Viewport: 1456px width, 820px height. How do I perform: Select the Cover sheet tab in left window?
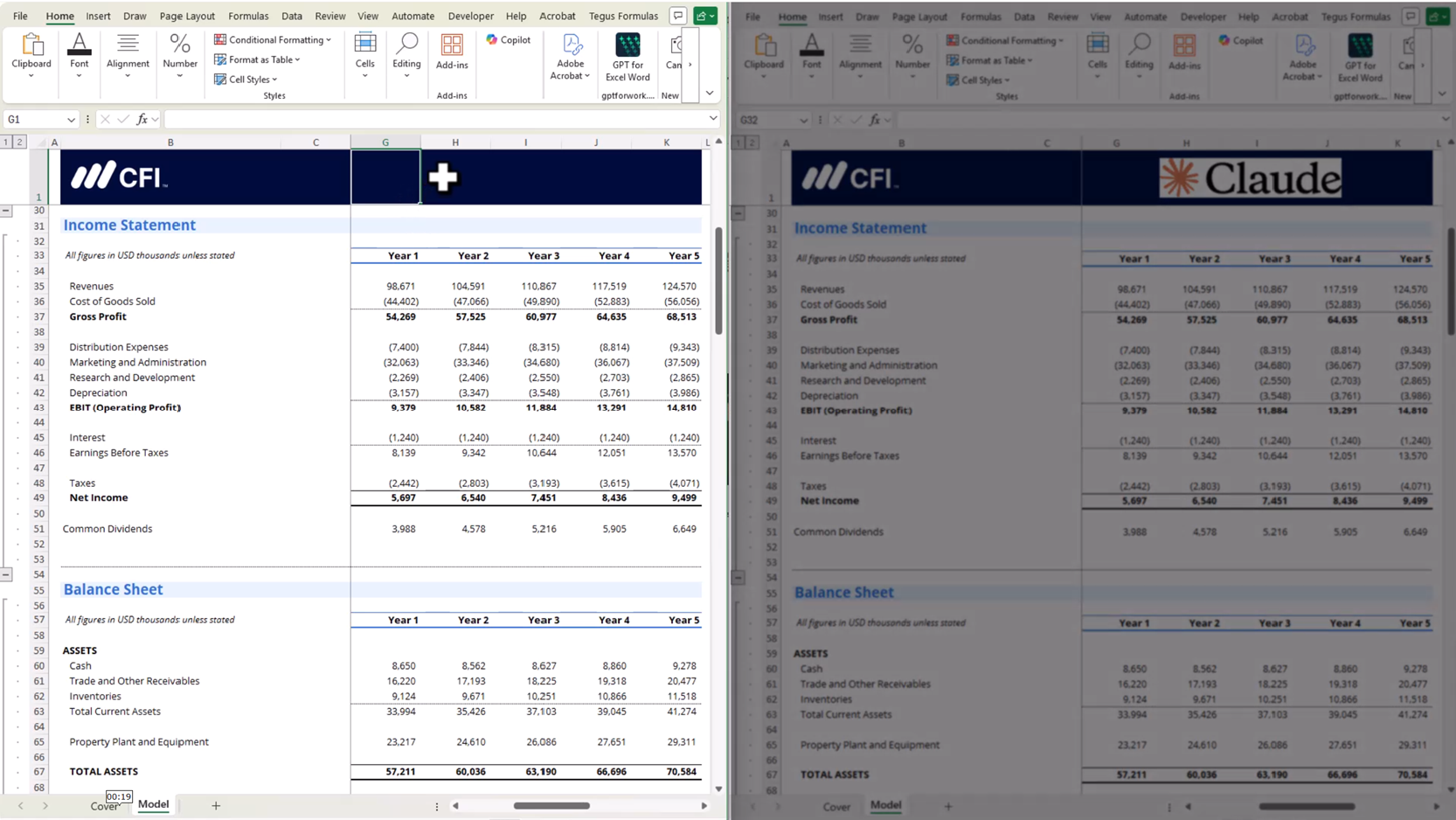point(104,806)
